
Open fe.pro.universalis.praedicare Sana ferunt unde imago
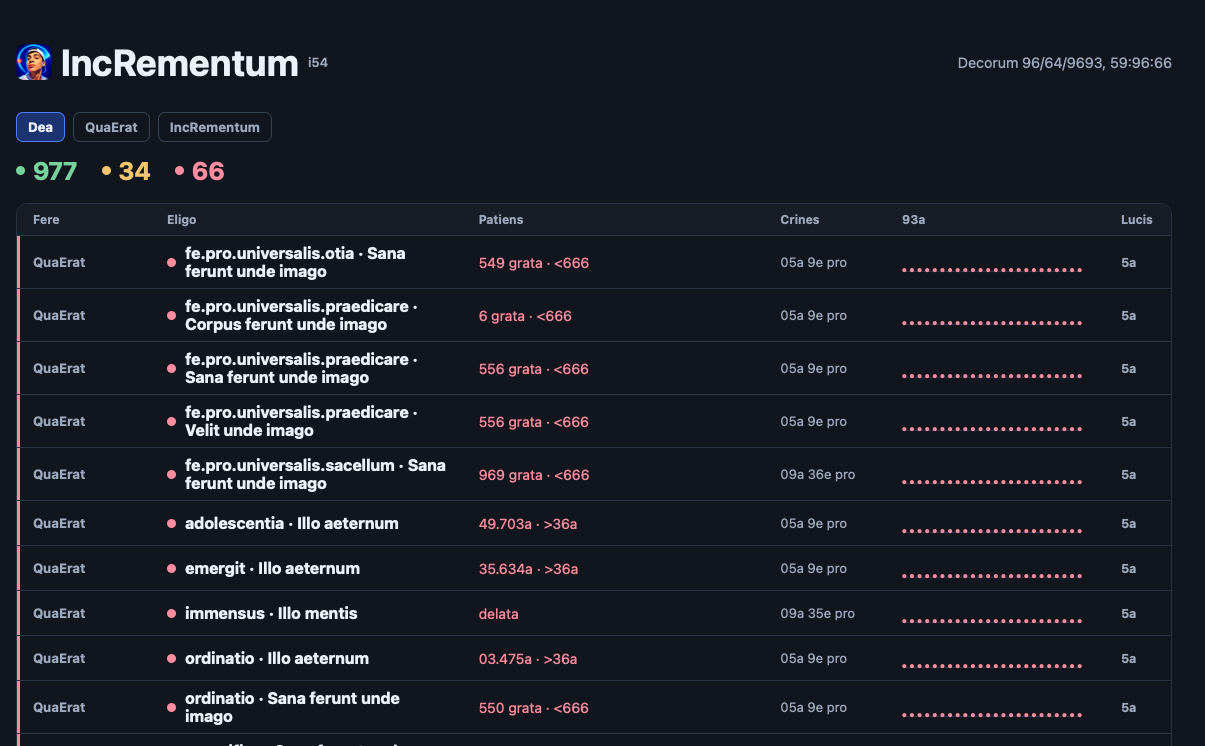click(x=301, y=368)
